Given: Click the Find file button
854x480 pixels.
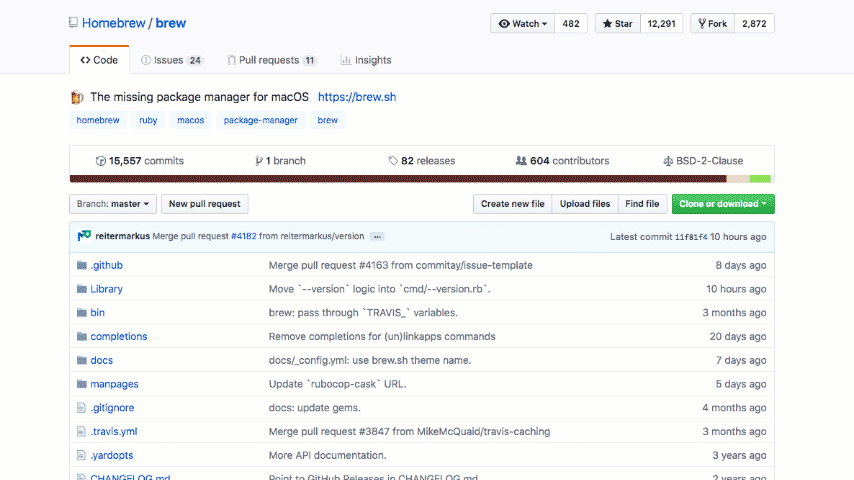Looking at the screenshot, I should pos(642,204).
